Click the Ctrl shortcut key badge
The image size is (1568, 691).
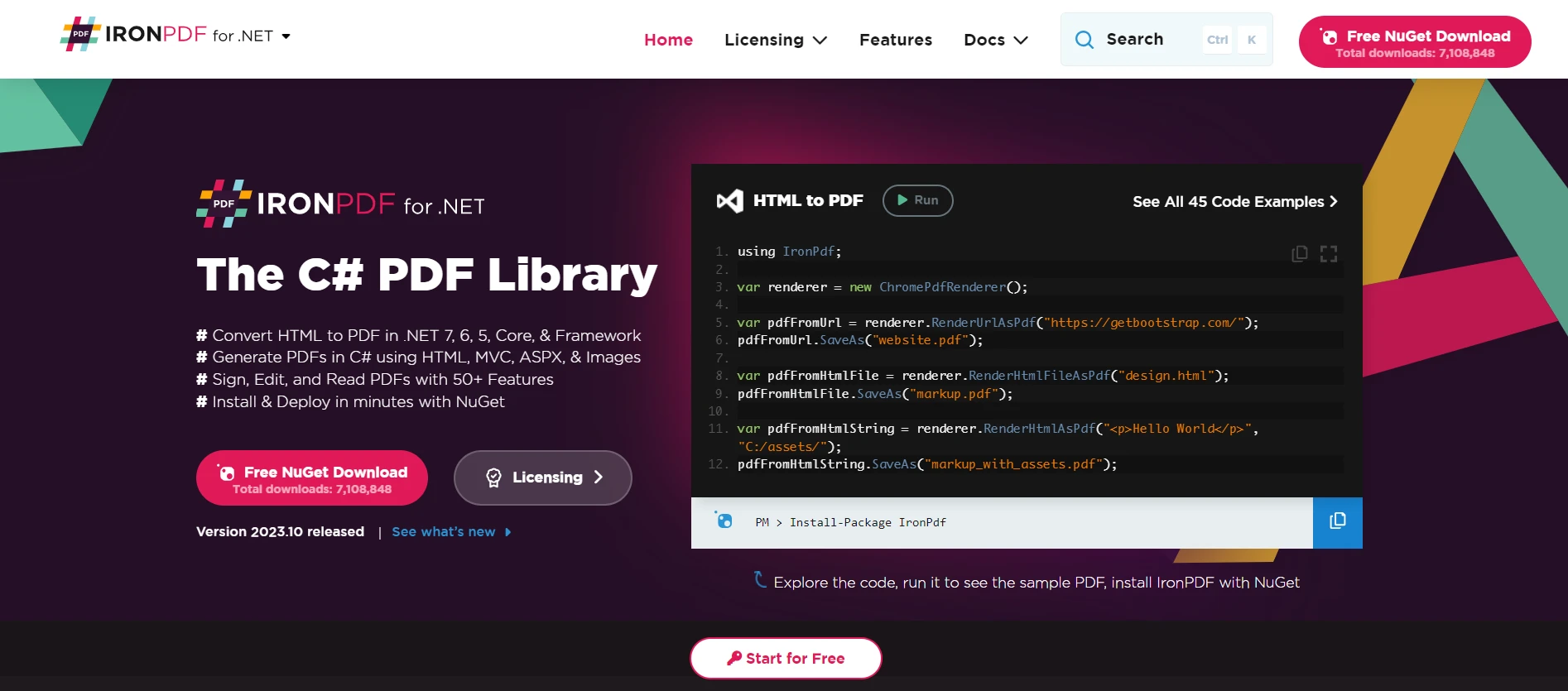pyautogui.click(x=1218, y=40)
